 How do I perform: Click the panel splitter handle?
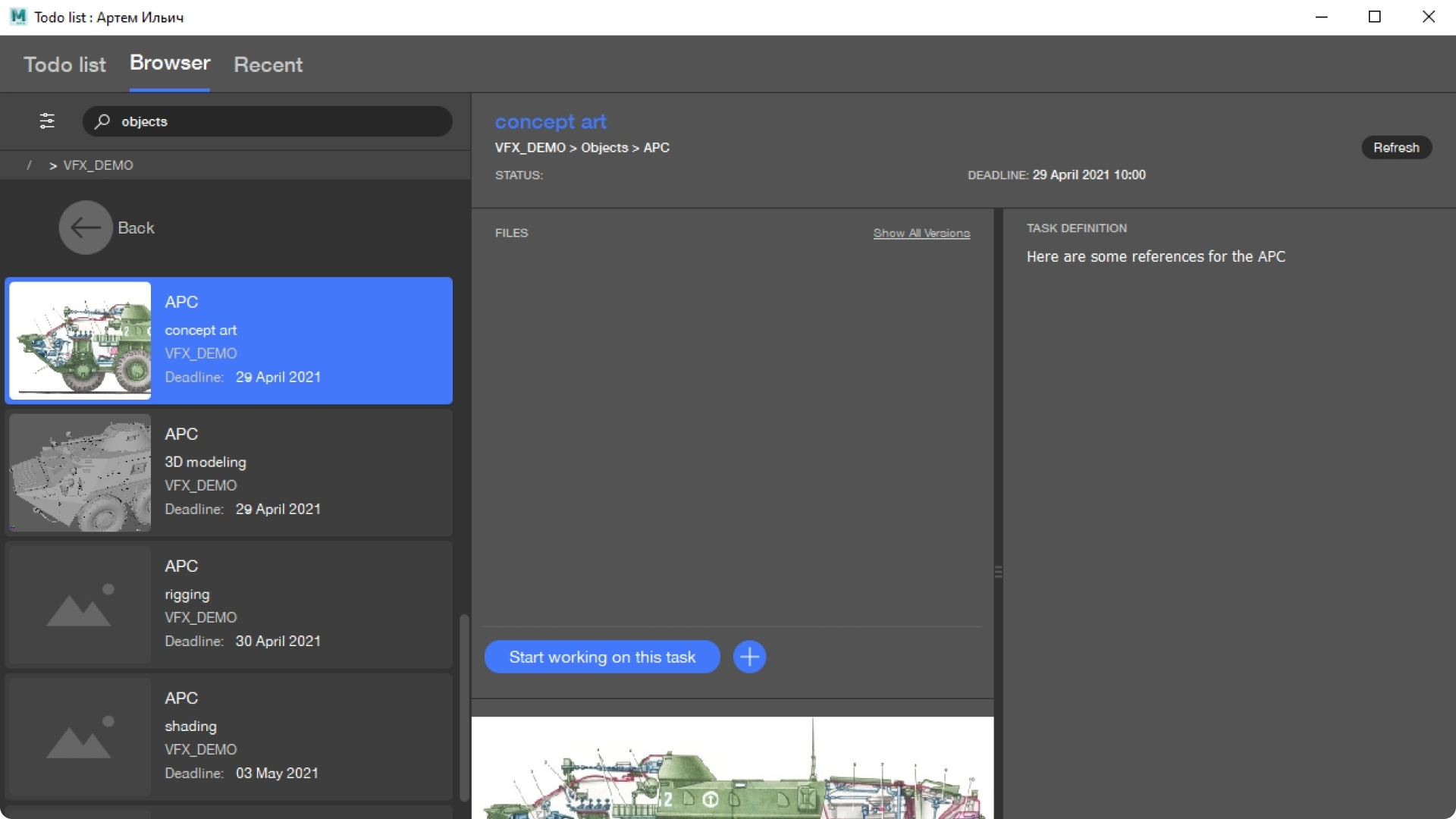(998, 572)
